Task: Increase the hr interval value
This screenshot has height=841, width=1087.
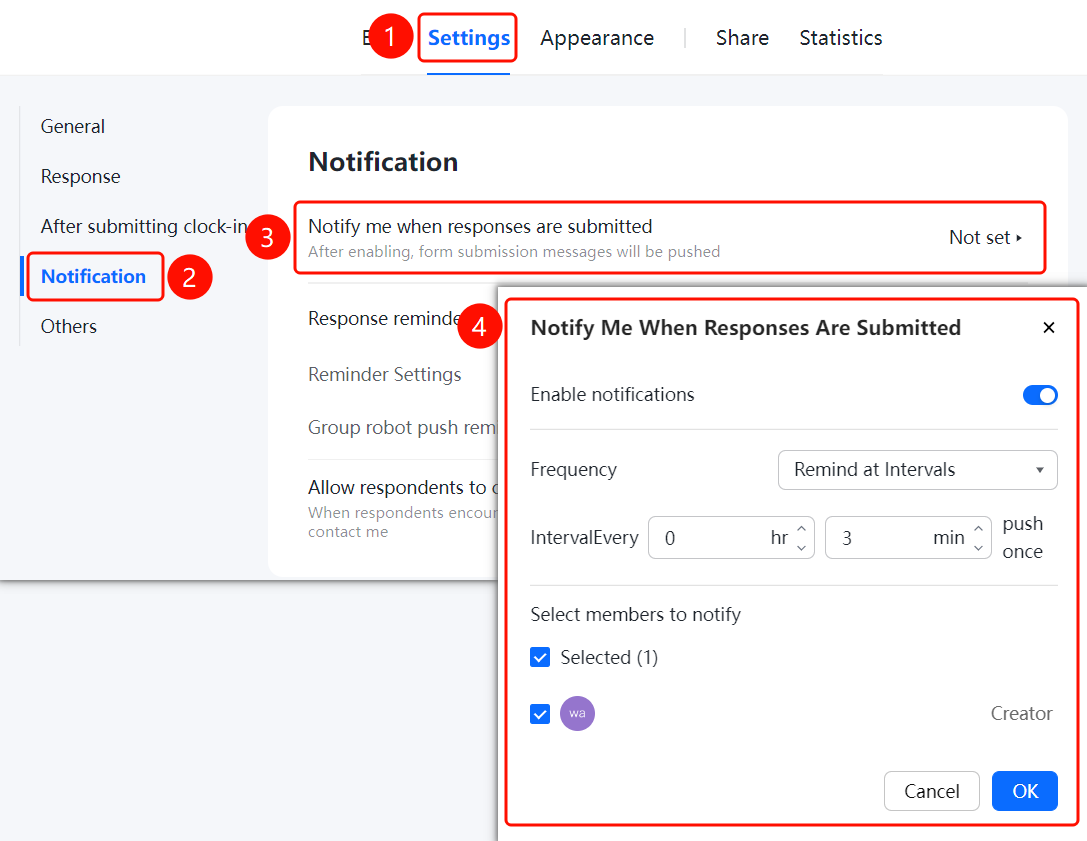Action: click(x=801, y=529)
